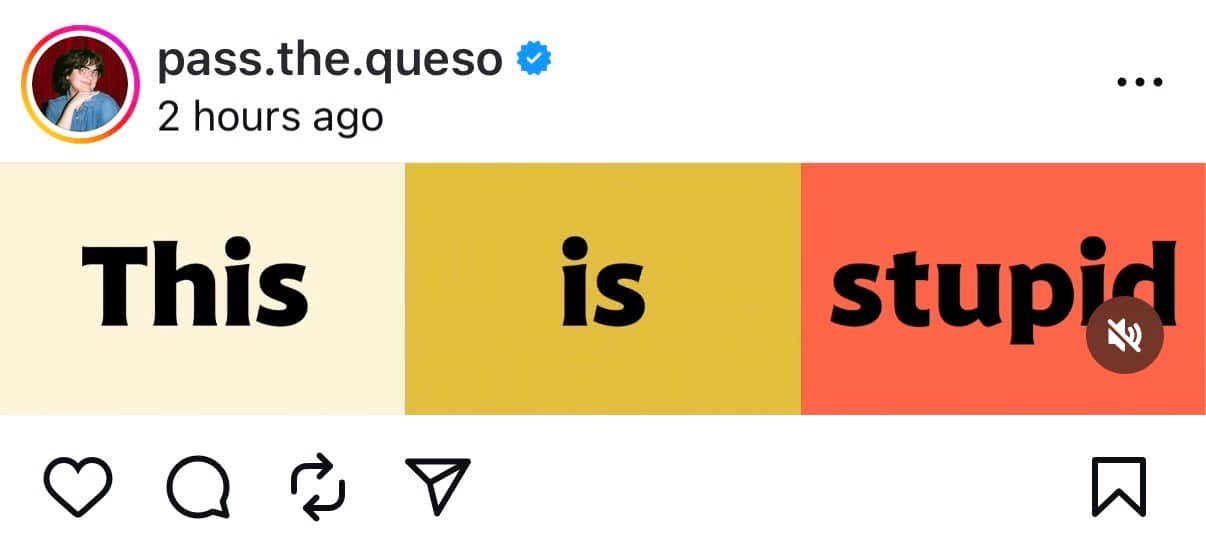Like the post with the heart icon
Viewport: 1206px width, 560px height.
click(x=79, y=488)
